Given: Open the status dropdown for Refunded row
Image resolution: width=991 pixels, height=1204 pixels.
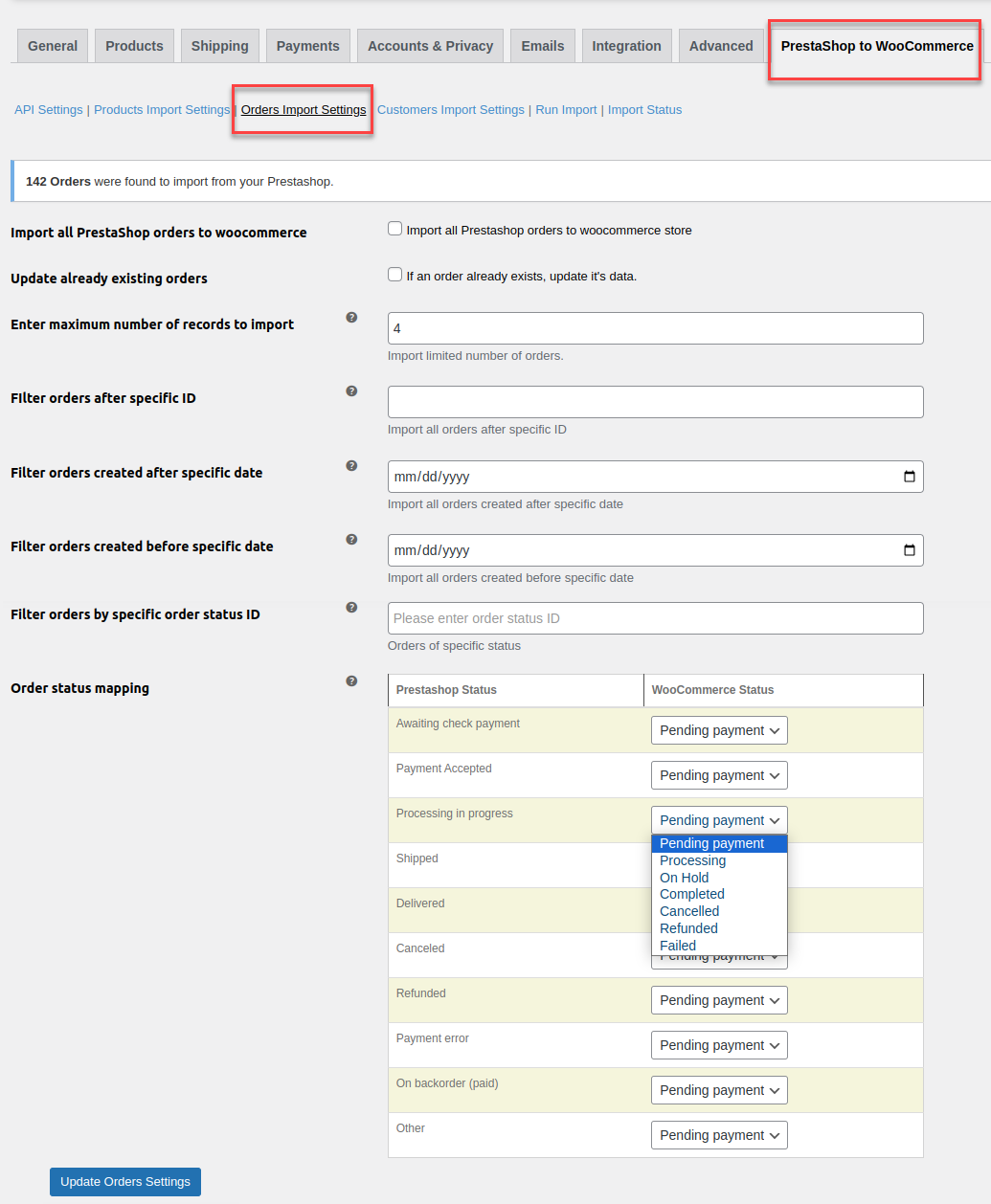Looking at the screenshot, I should [x=719, y=999].
